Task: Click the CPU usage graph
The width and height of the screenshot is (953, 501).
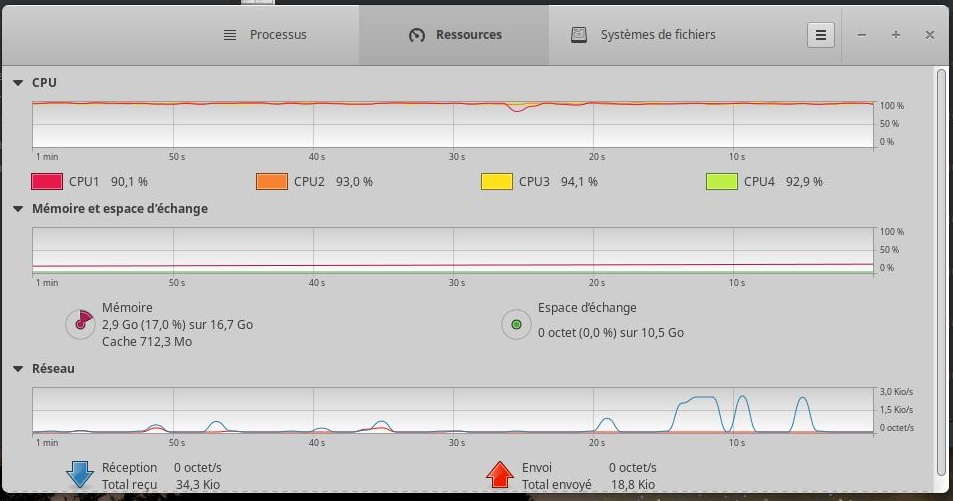Action: (x=453, y=125)
